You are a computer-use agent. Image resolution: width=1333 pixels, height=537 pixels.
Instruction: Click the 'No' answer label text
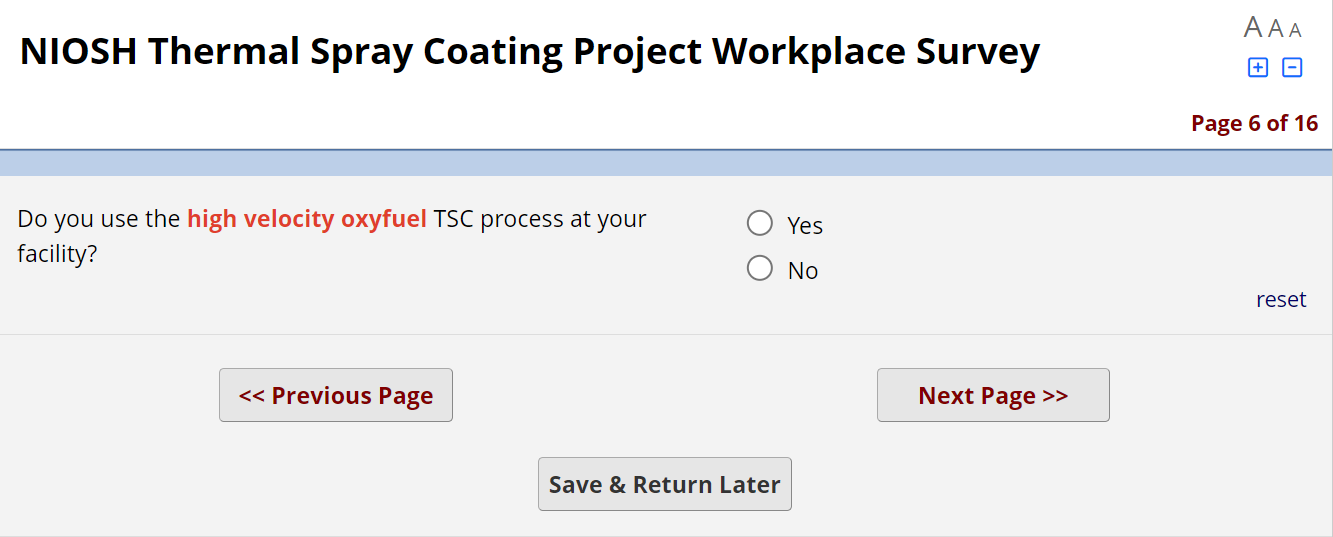(x=802, y=271)
